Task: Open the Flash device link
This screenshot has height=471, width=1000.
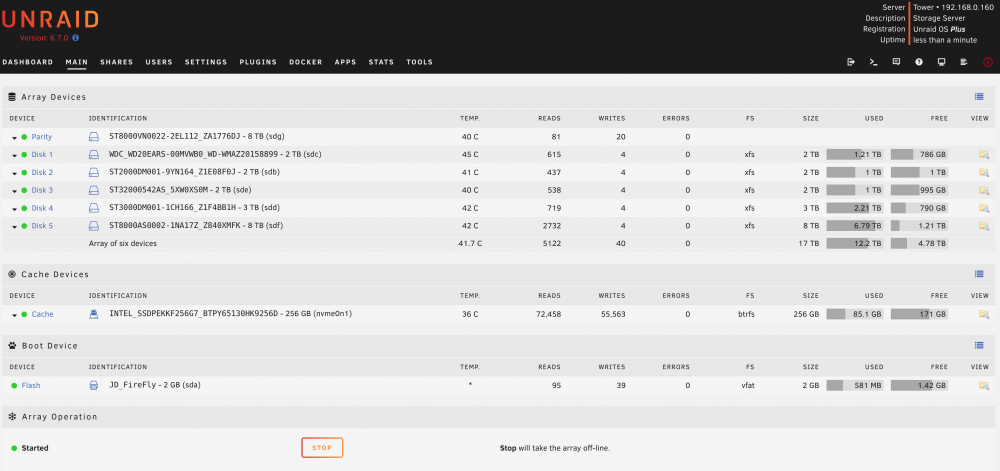Action: (31, 385)
